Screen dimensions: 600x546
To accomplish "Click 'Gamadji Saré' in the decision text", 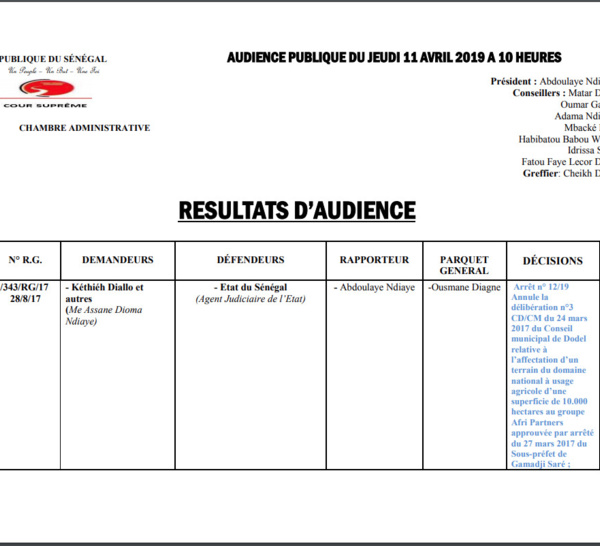I will tap(538, 465).
